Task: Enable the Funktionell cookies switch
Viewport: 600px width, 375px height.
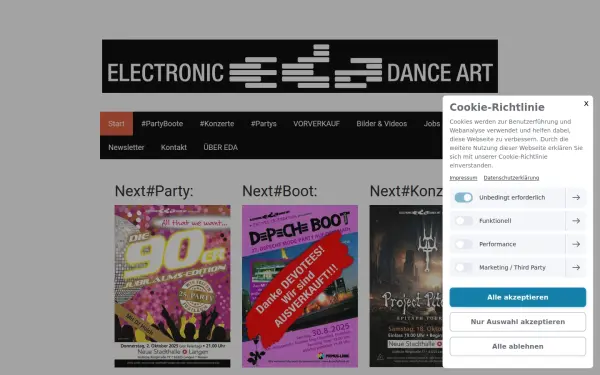Action: point(463,221)
